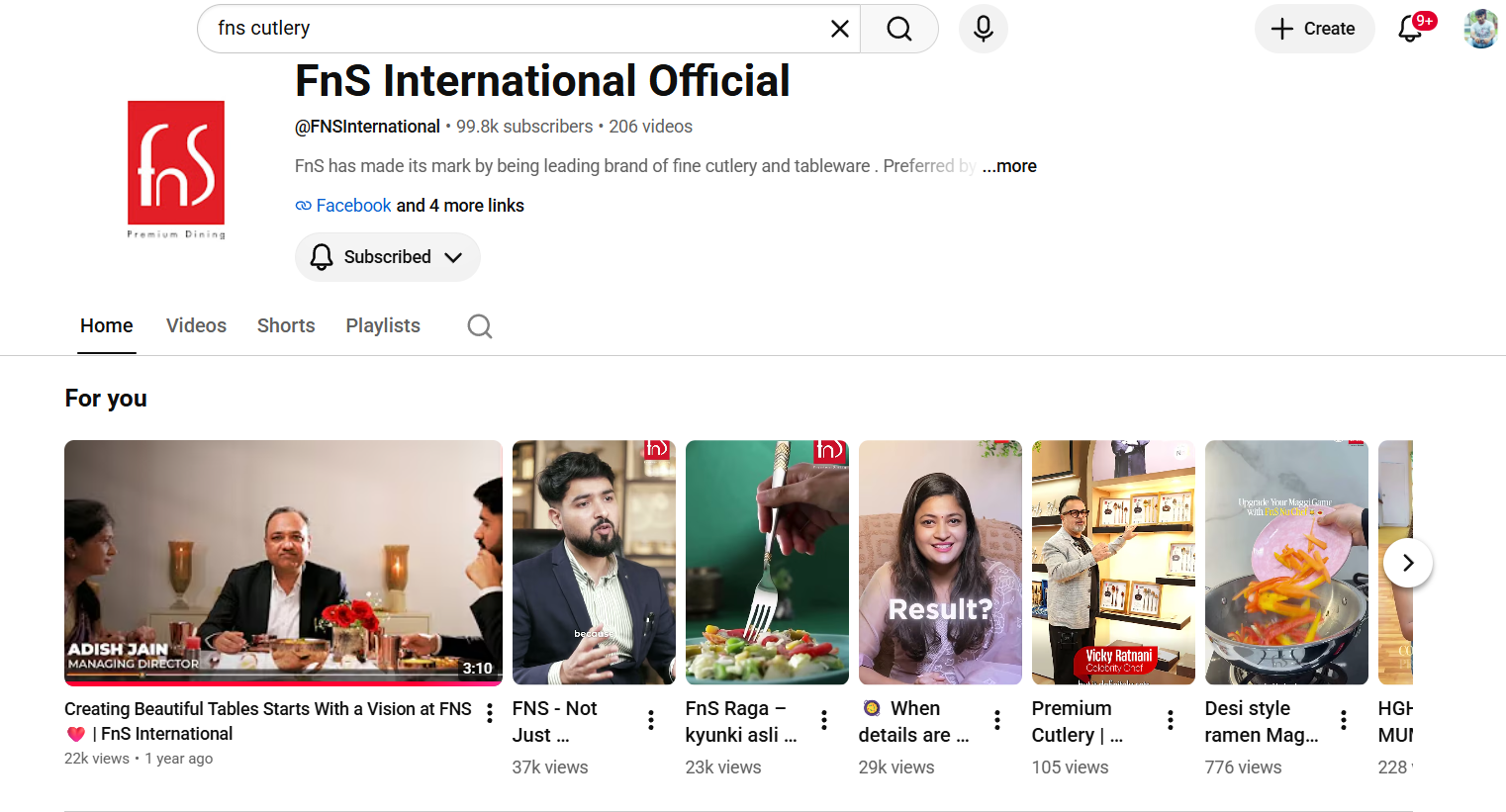Image resolution: width=1506 pixels, height=812 pixels.
Task: Click the '37k views' text
Action: point(550,767)
